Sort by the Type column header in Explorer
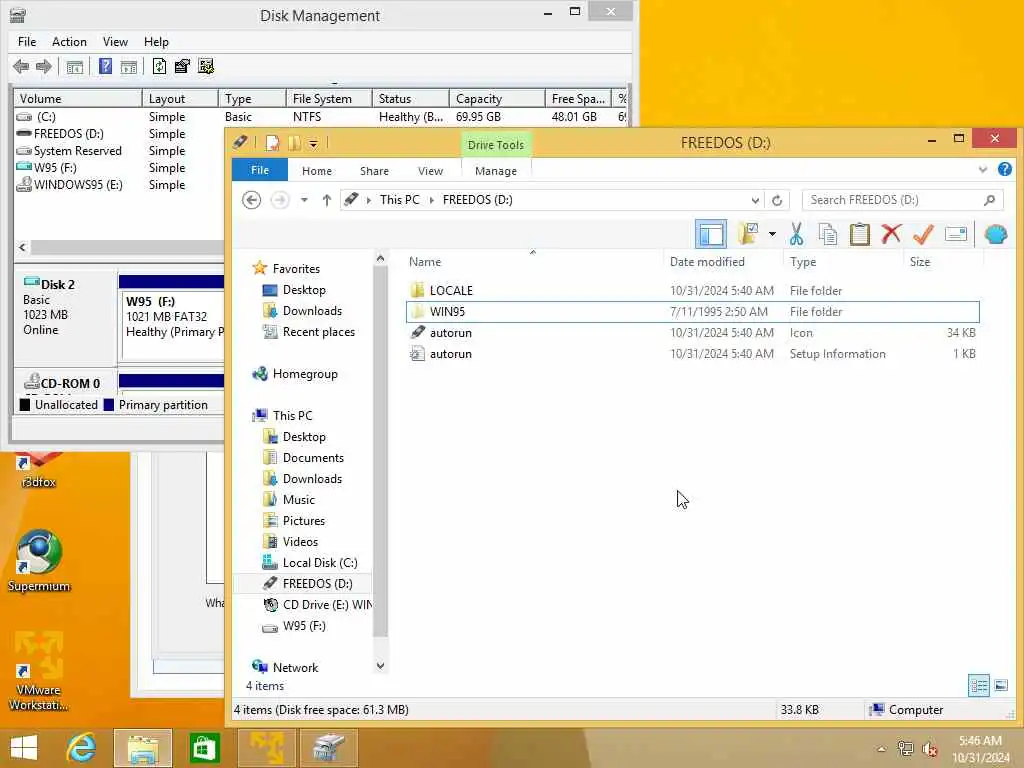Screen dimensions: 1024x768 (844, 261)
